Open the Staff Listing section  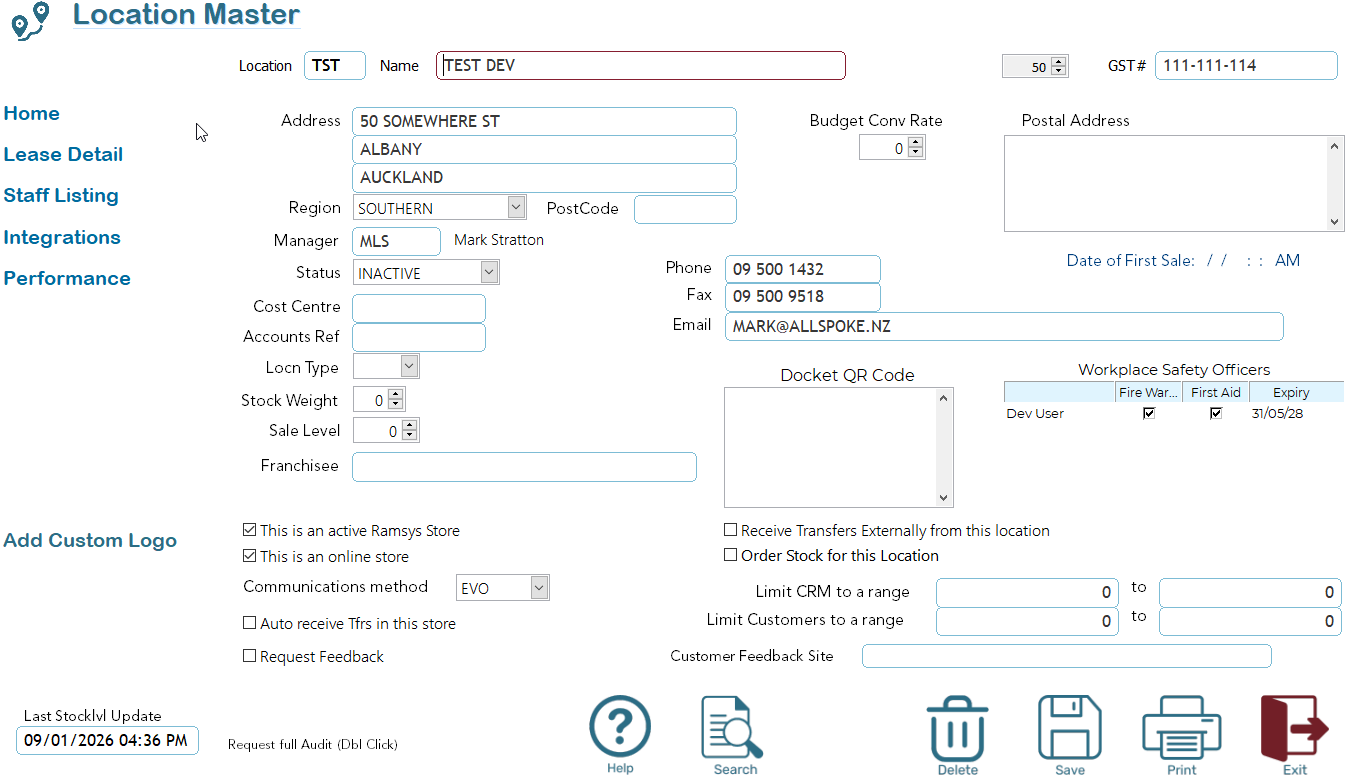(x=61, y=195)
